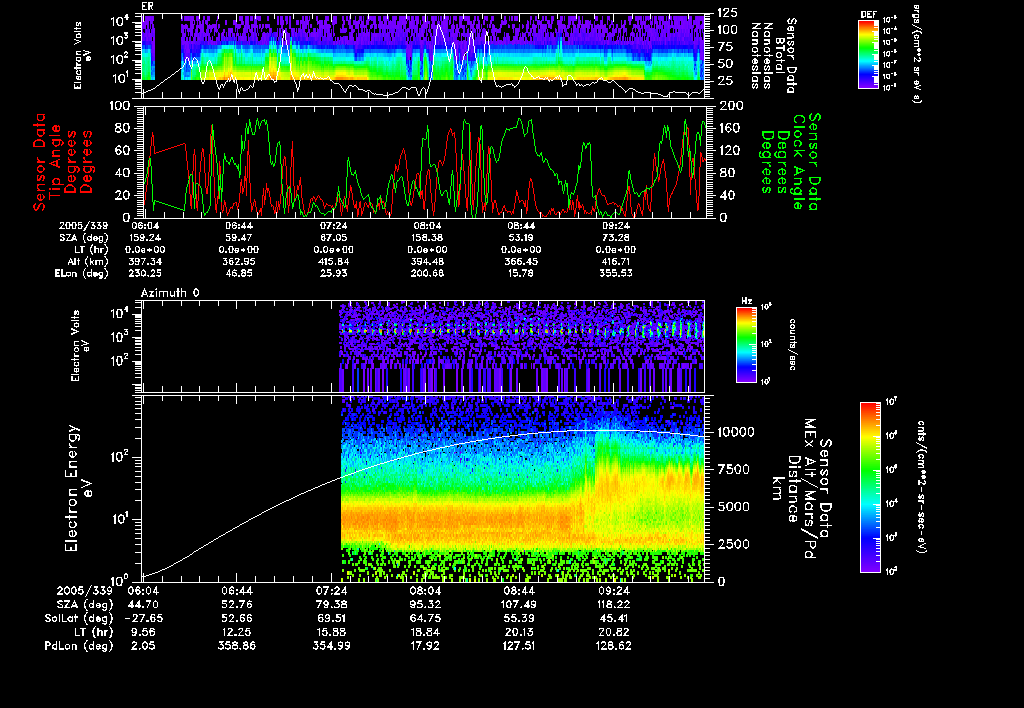Screen dimensions: 1024x708
Task: Select local time value 9.56
Action: (x=143, y=632)
